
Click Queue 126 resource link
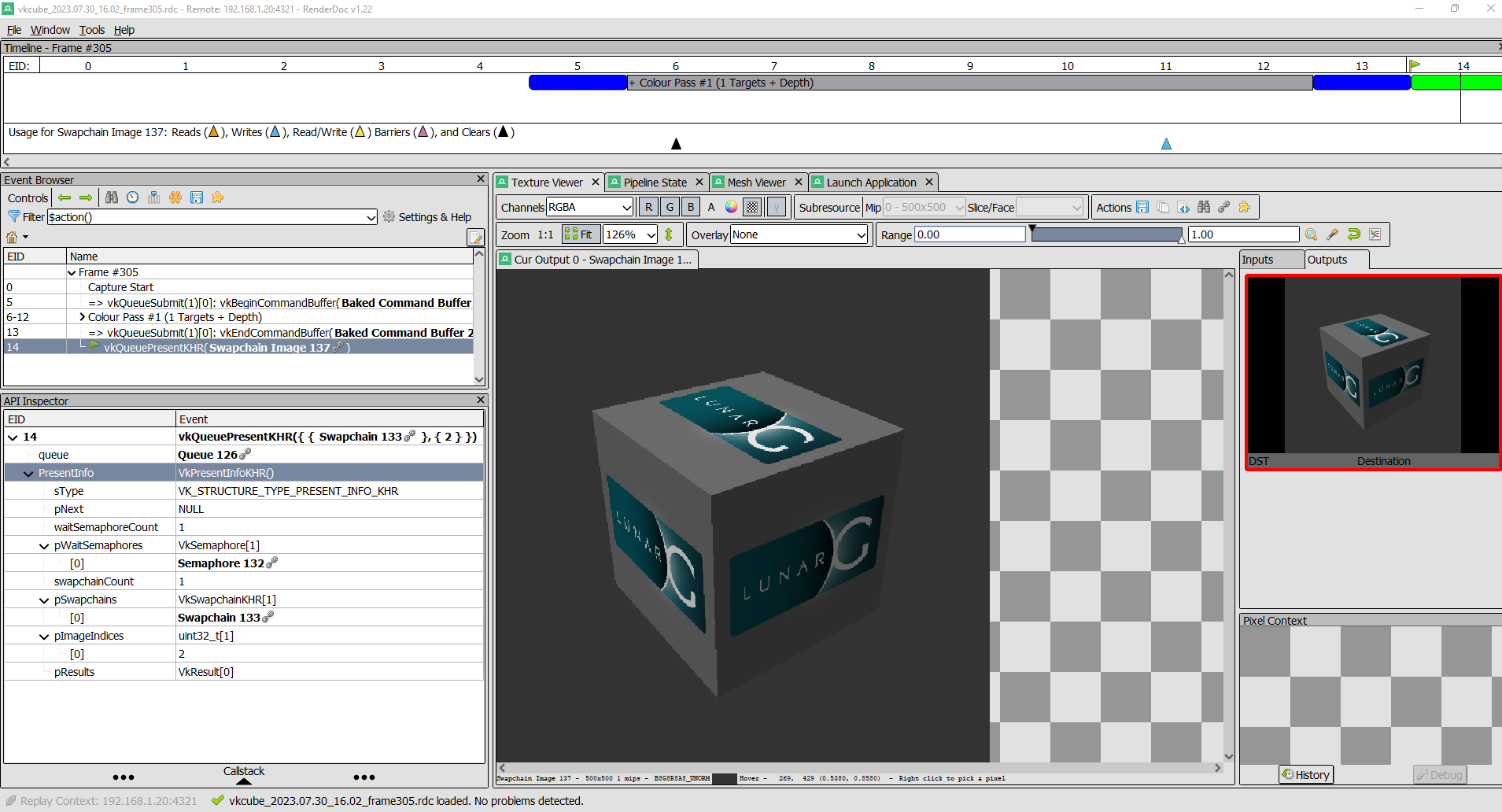[x=214, y=455]
